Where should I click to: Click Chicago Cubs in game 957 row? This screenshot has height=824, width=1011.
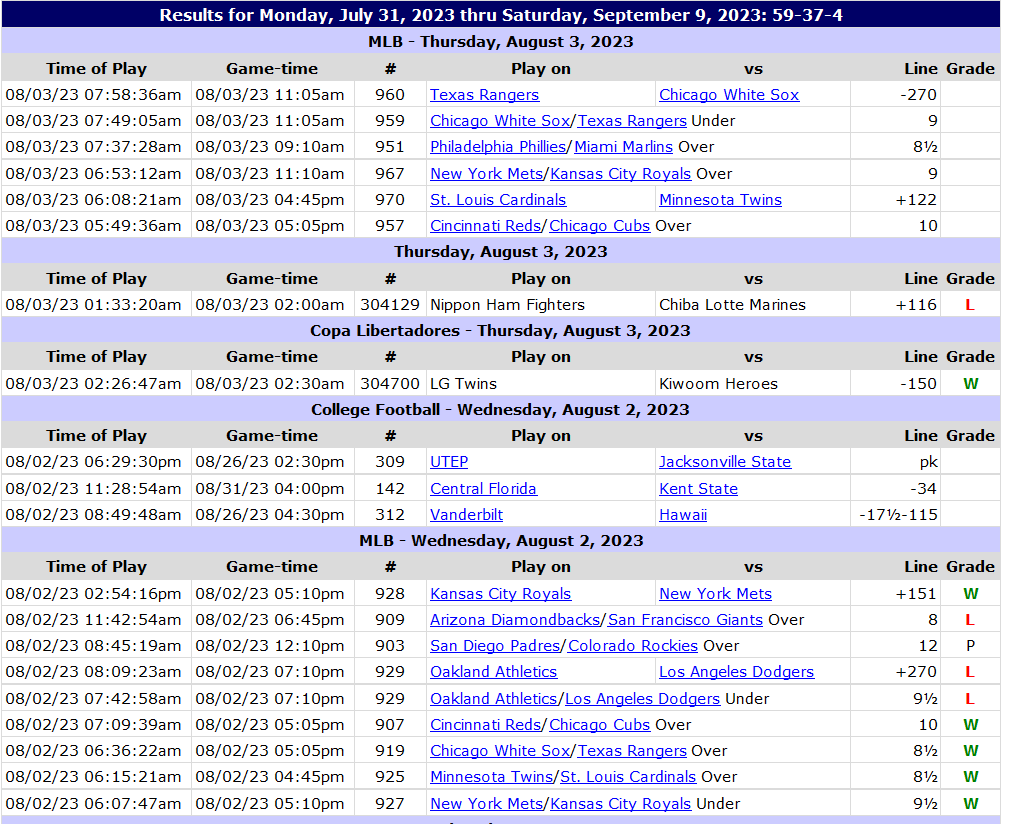point(600,226)
